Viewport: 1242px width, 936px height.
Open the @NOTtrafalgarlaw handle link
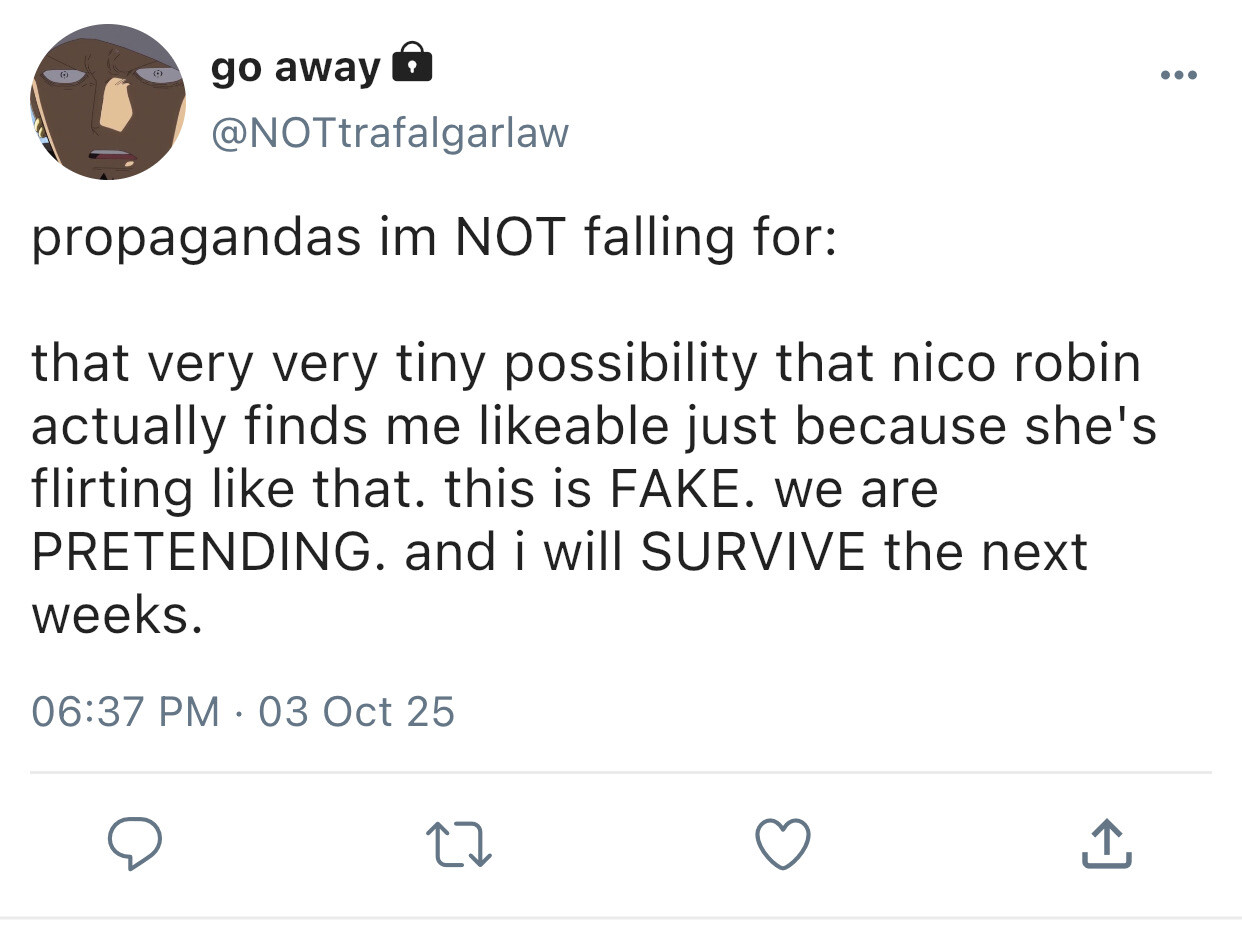pos(390,132)
